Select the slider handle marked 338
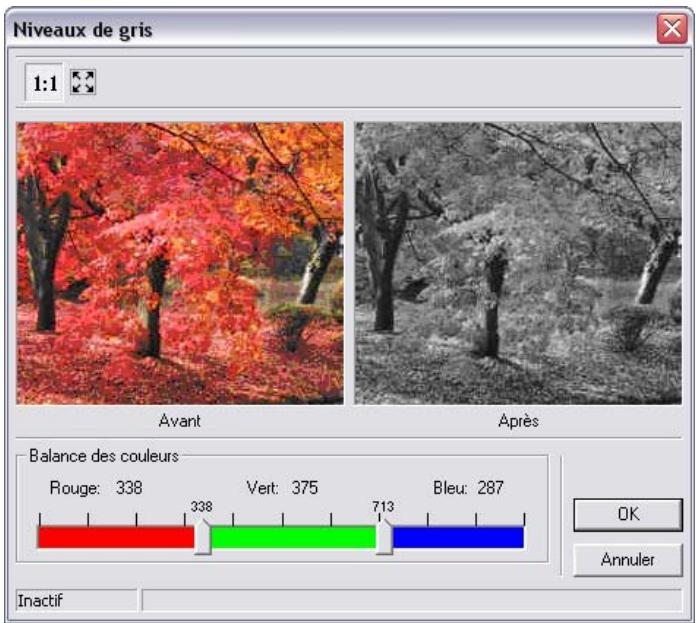 (202, 538)
